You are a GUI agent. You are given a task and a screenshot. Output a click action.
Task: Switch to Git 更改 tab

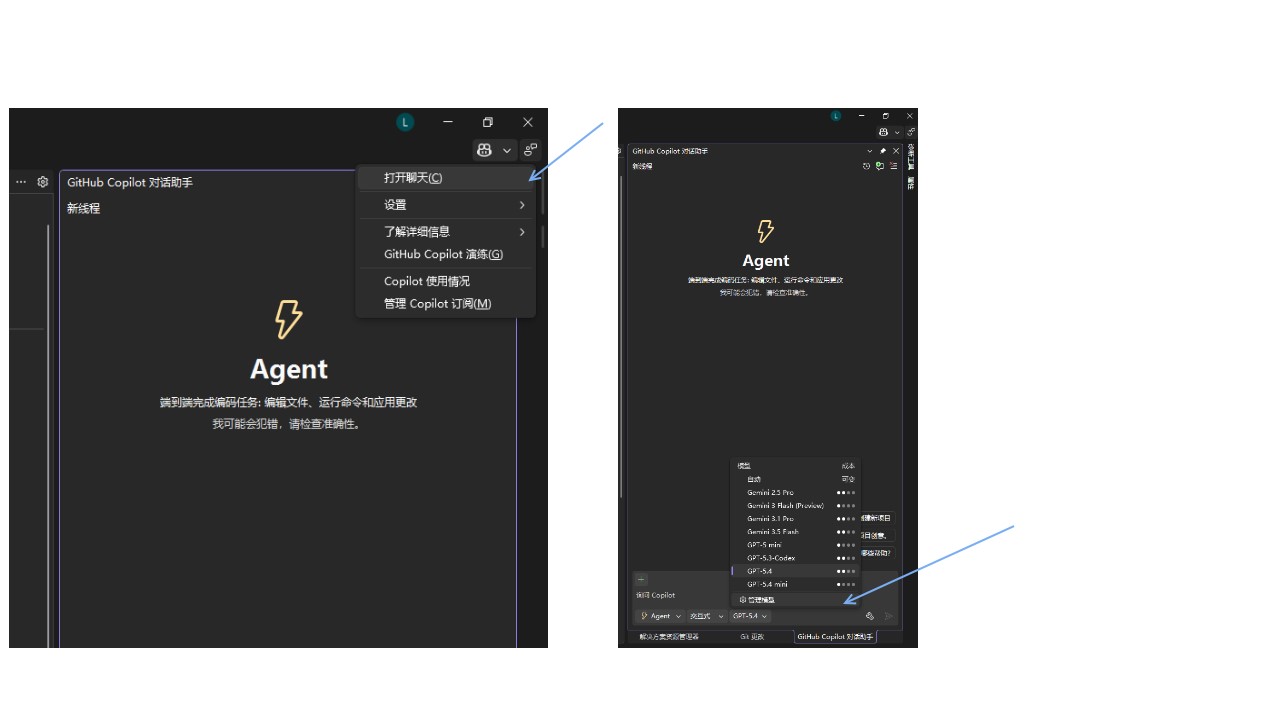coord(752,637)
